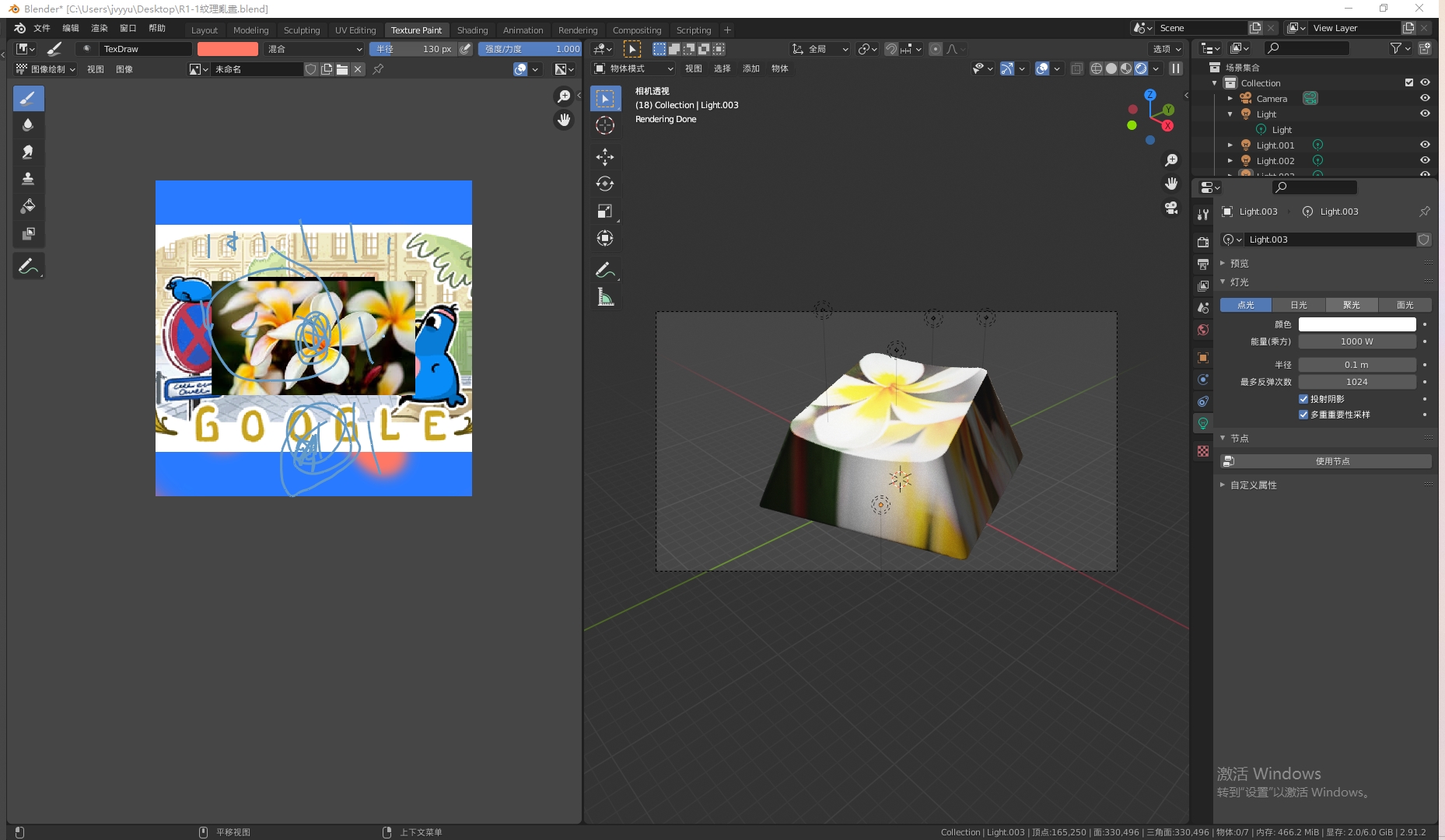Open the 图像绘制 mode dropdown
This screenshot has width=1445, height=840.
(45, 69)
